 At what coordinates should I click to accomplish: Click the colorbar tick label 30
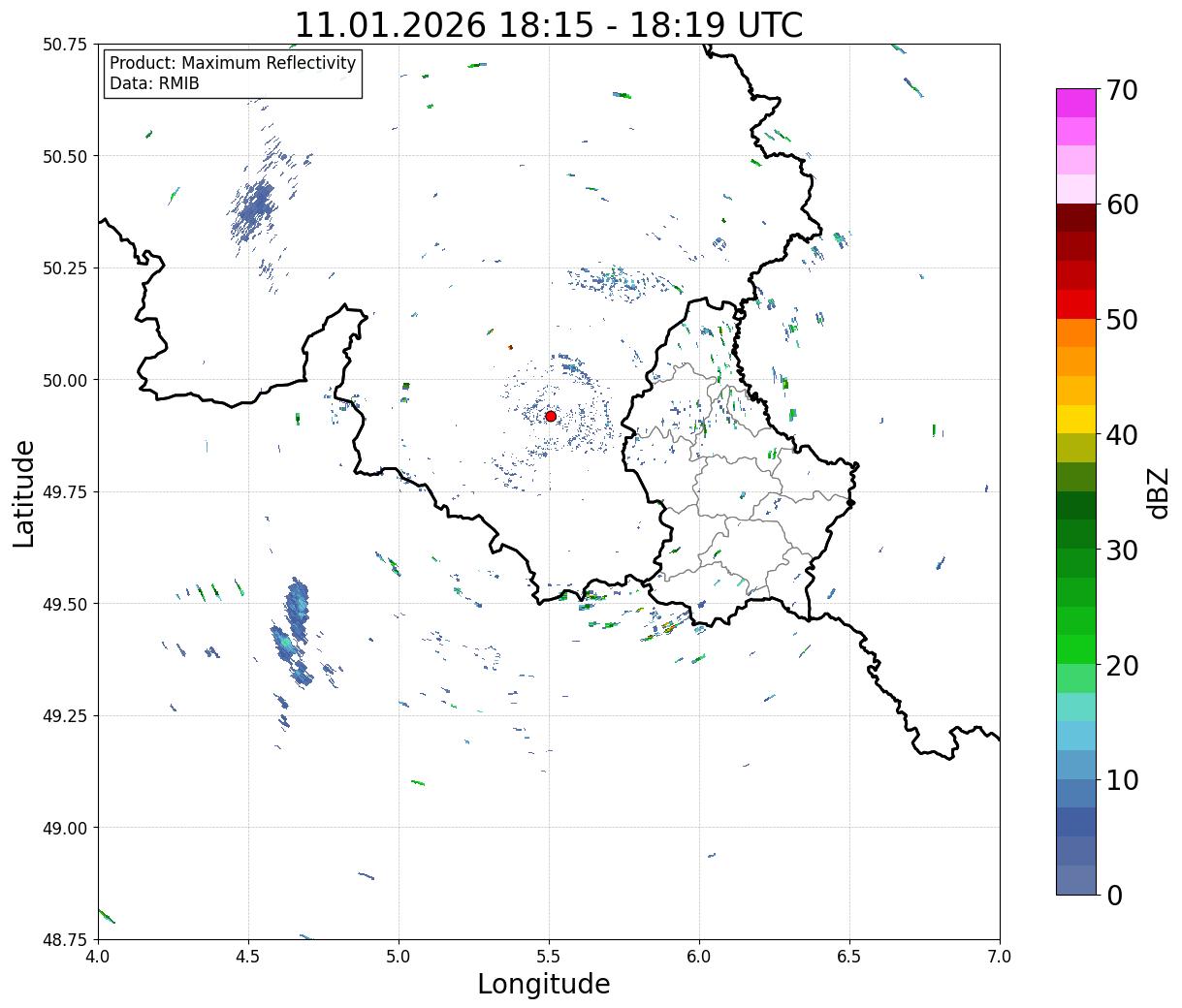click(1122, 550)
